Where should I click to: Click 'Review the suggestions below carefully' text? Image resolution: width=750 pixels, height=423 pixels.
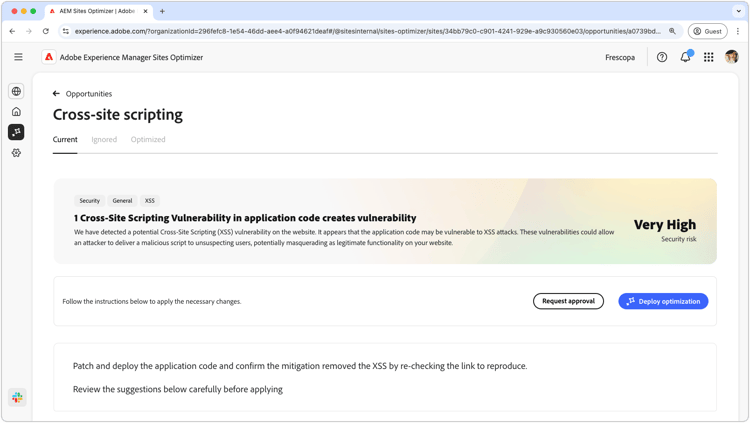(177, 389)
